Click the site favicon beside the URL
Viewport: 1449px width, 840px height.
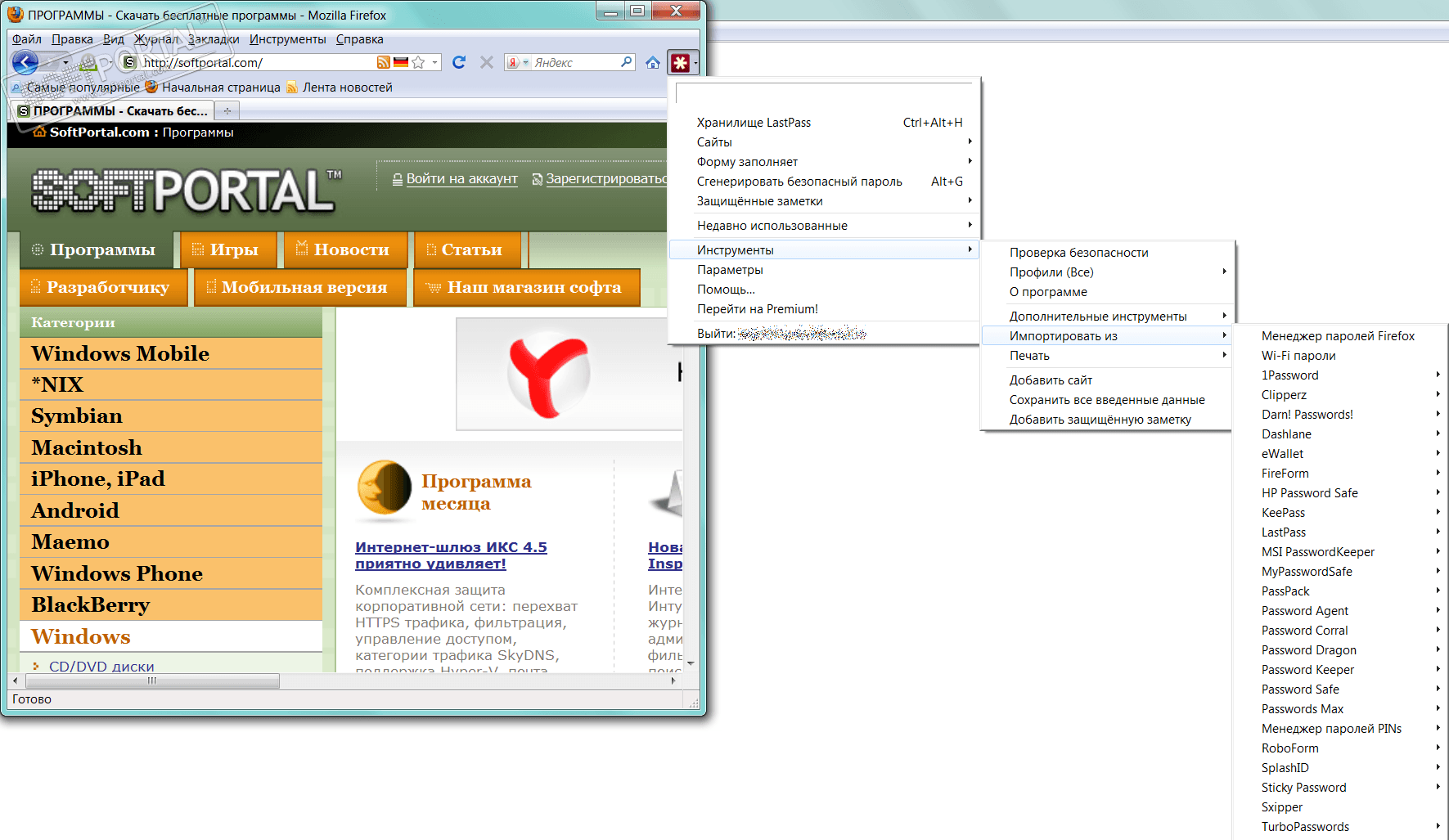[x=129, y=62]
